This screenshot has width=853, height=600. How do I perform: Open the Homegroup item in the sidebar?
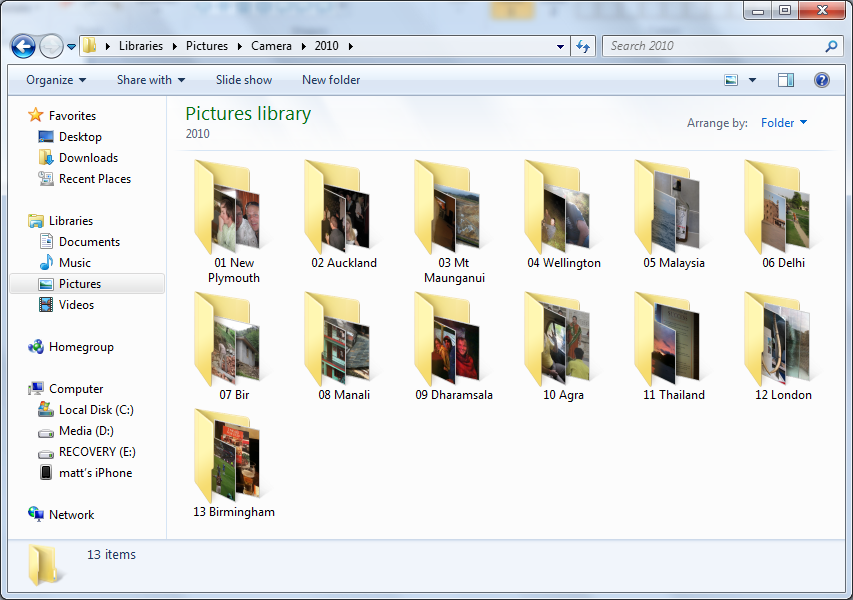click(81, 347)
